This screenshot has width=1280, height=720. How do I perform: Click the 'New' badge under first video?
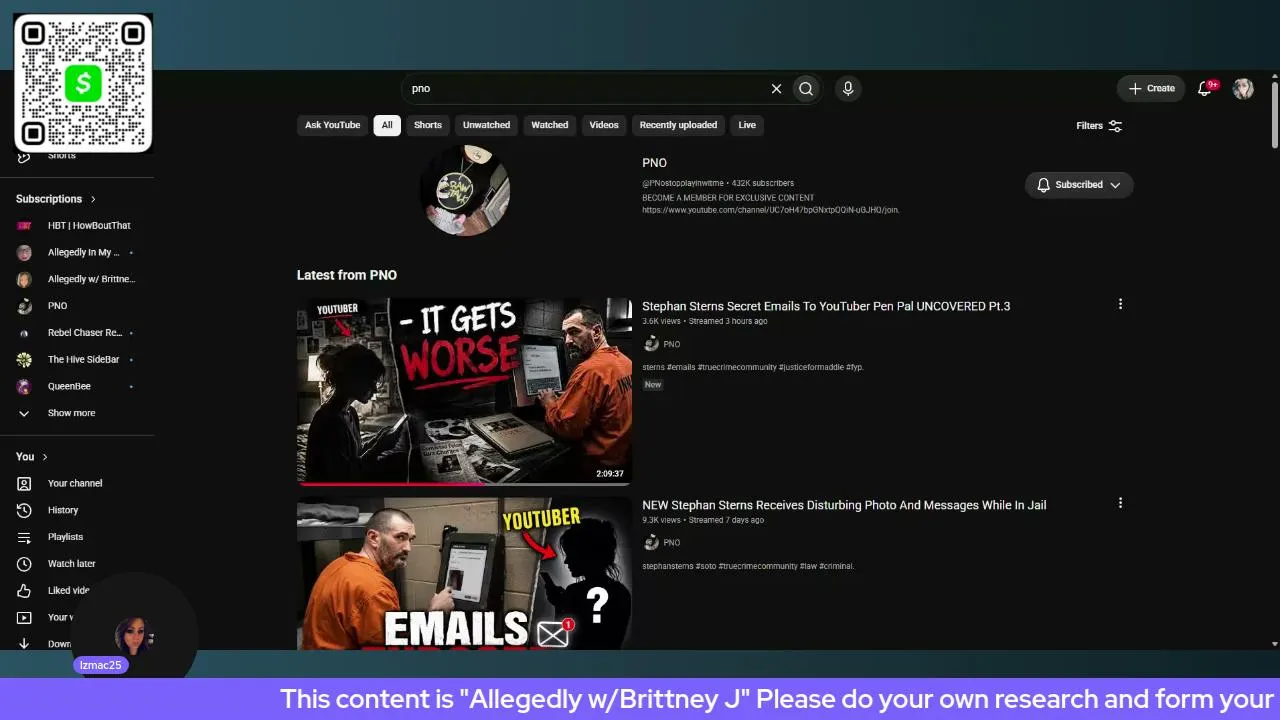coord(653,385)
